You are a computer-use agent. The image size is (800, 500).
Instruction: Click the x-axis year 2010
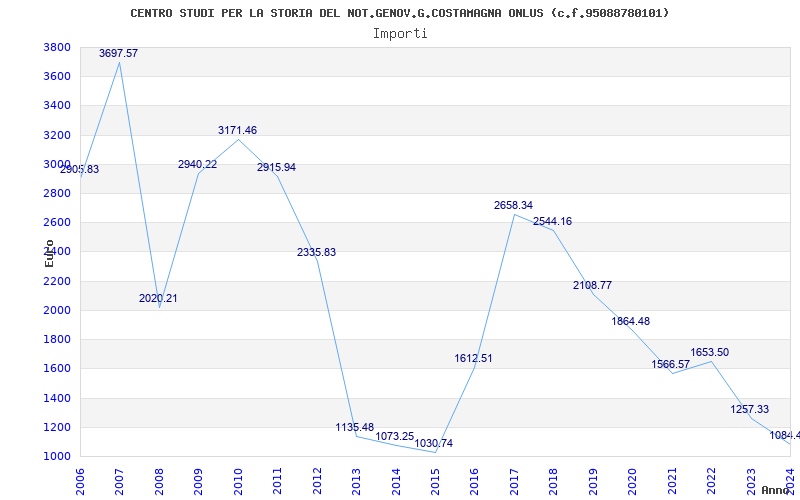(x=238, y=481)
